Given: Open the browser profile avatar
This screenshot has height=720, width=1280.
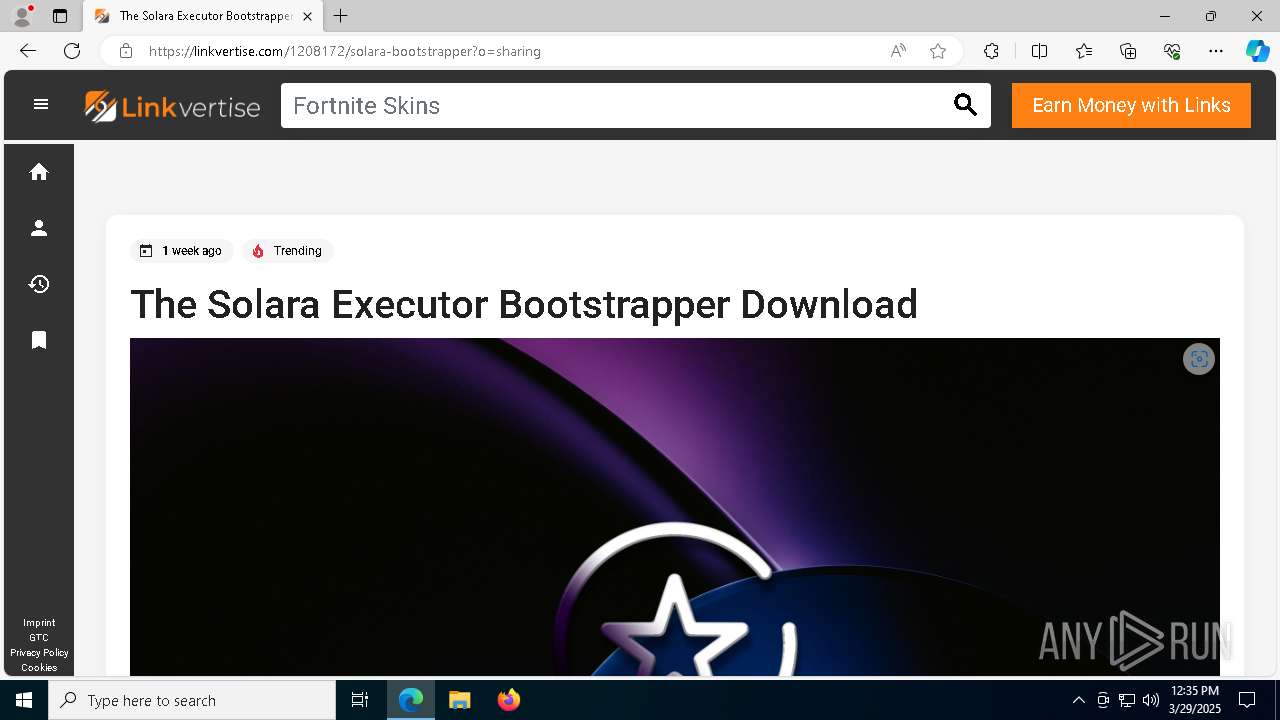Looking at the screenshot, I should (x=22, y=16).
